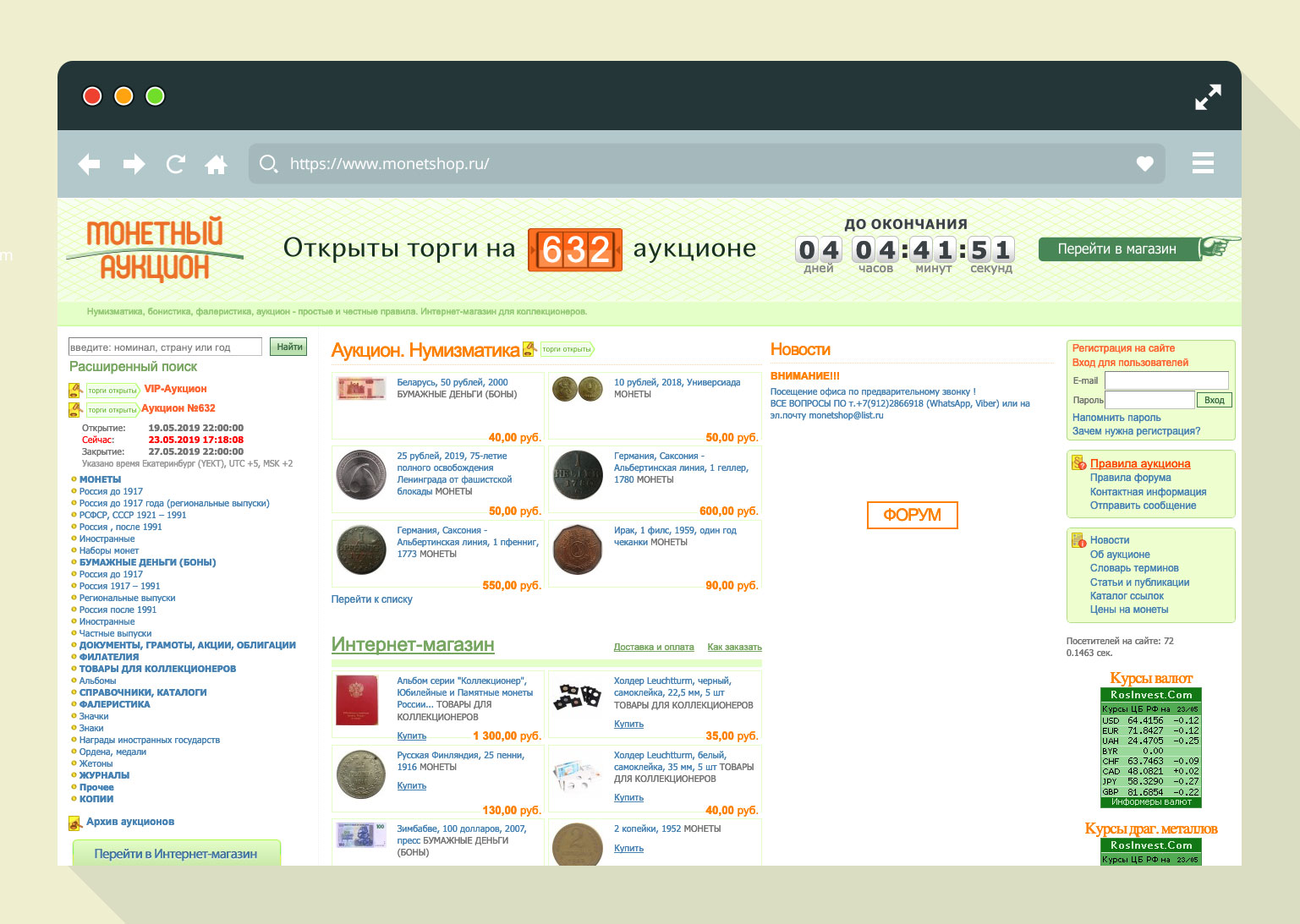Screen dimensions: 1300x924
Task: Open Как заказать link
Action: pos(734,647)
